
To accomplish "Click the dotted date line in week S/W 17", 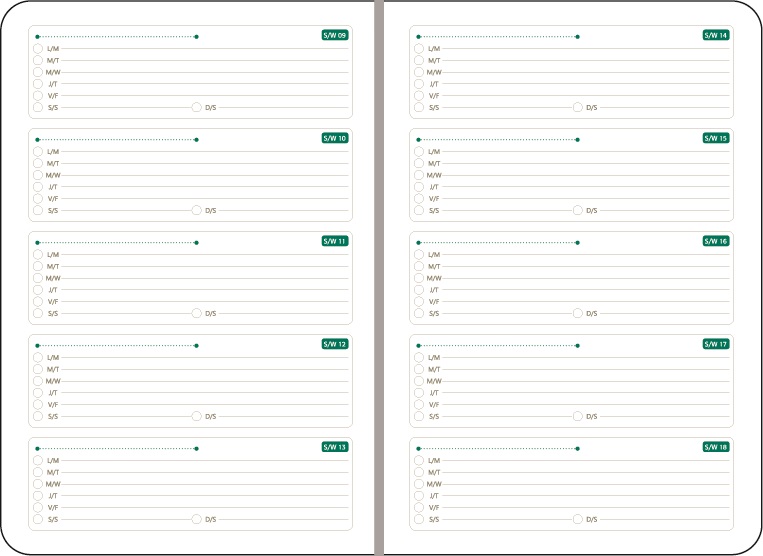I will (x=498, y=345).
